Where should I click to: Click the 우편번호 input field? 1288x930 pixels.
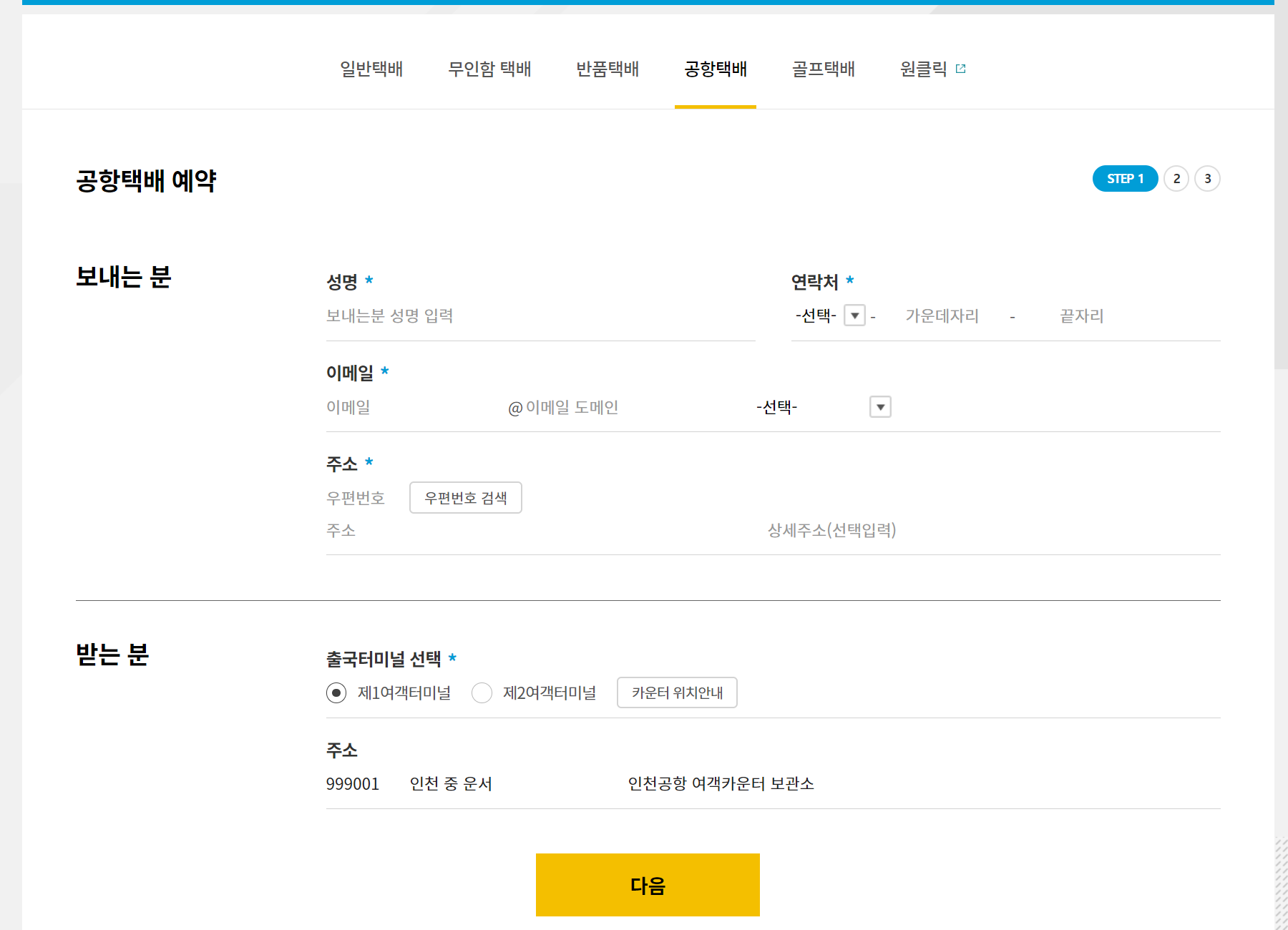coord(364,498)
